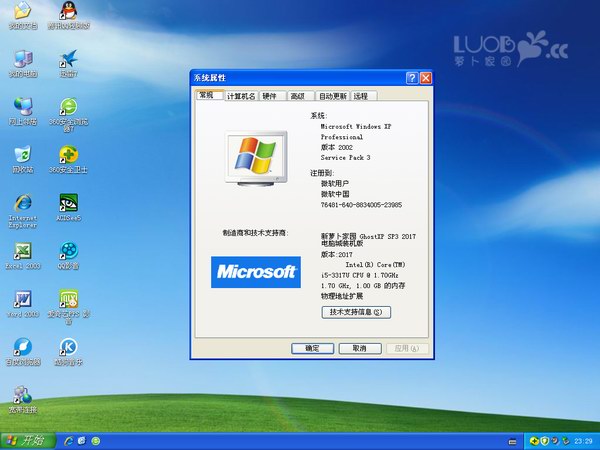Select the 高级 tab

click(x=297, y=96)
